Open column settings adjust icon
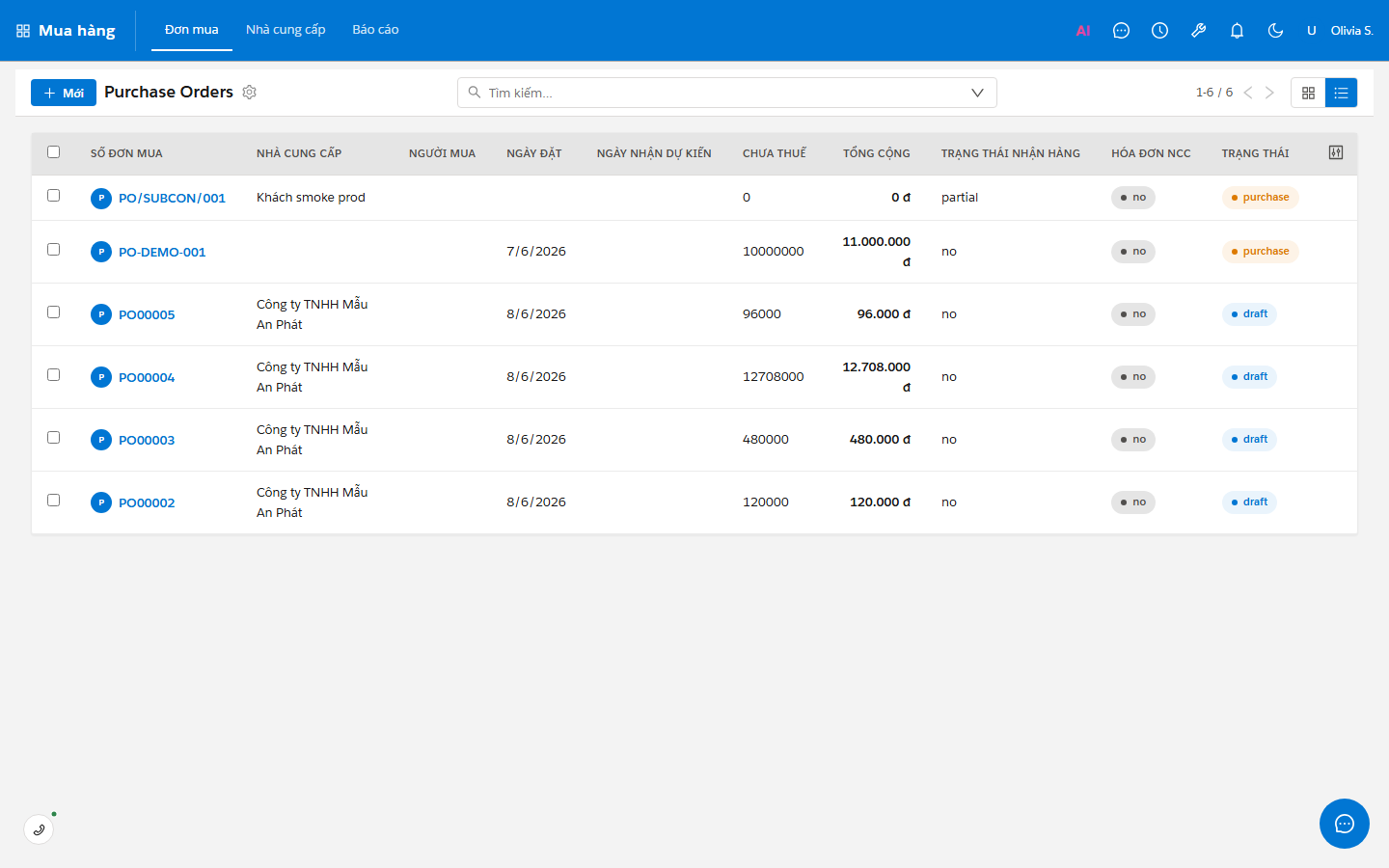The height and width of the screenshot is (868, 1389). point(1336,152)
